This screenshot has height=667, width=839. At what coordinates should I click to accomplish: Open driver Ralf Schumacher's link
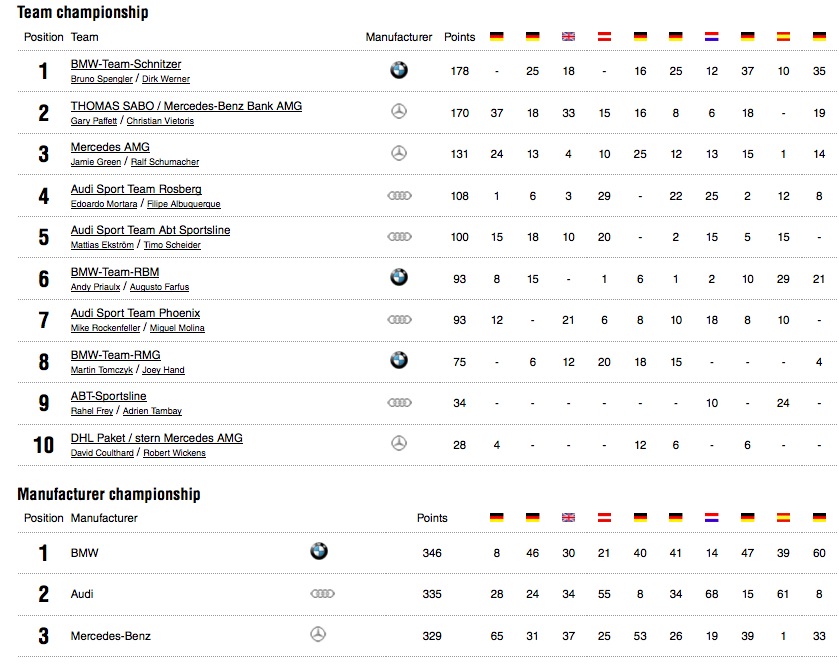pyautogui.click(x=165, y=162)
